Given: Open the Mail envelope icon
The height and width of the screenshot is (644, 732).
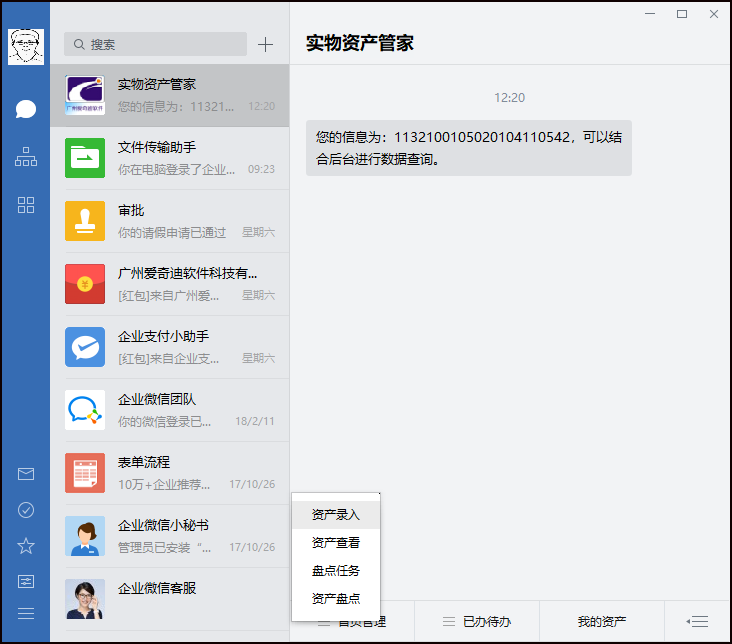Looking at the screenshot, I should [26, 474].
